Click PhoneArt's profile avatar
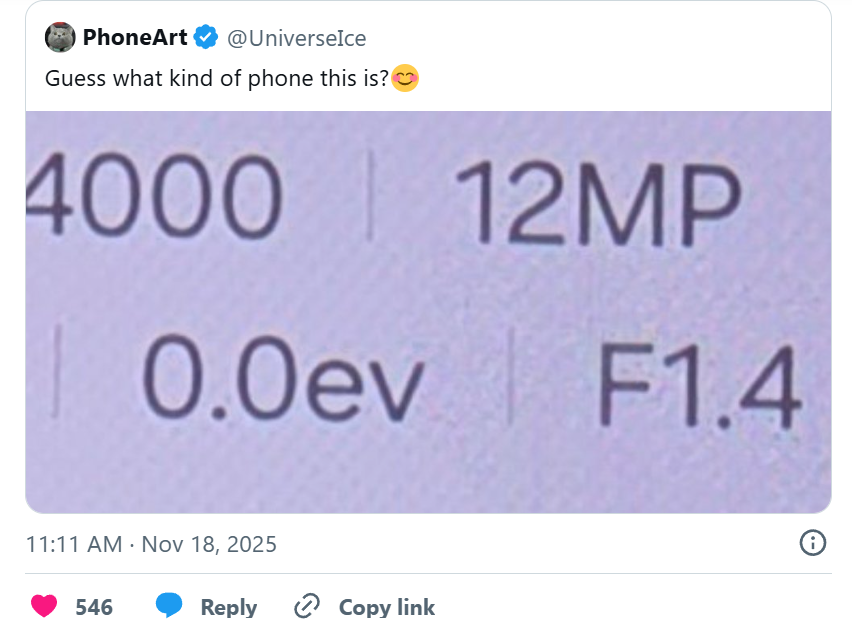The image size is (852, 627). click(60, 37)
